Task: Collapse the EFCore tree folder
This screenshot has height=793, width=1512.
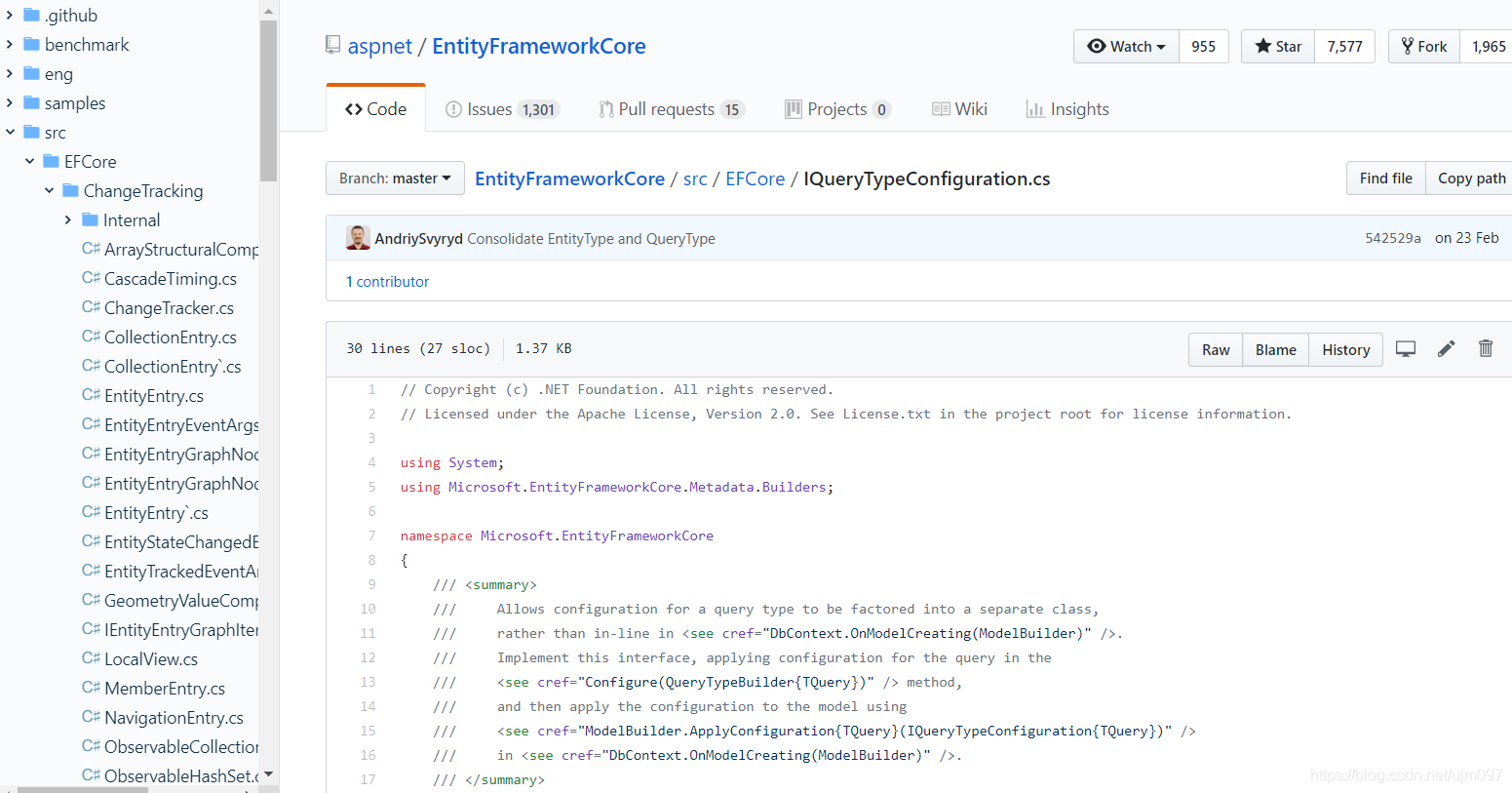Action: pos(29,161)
